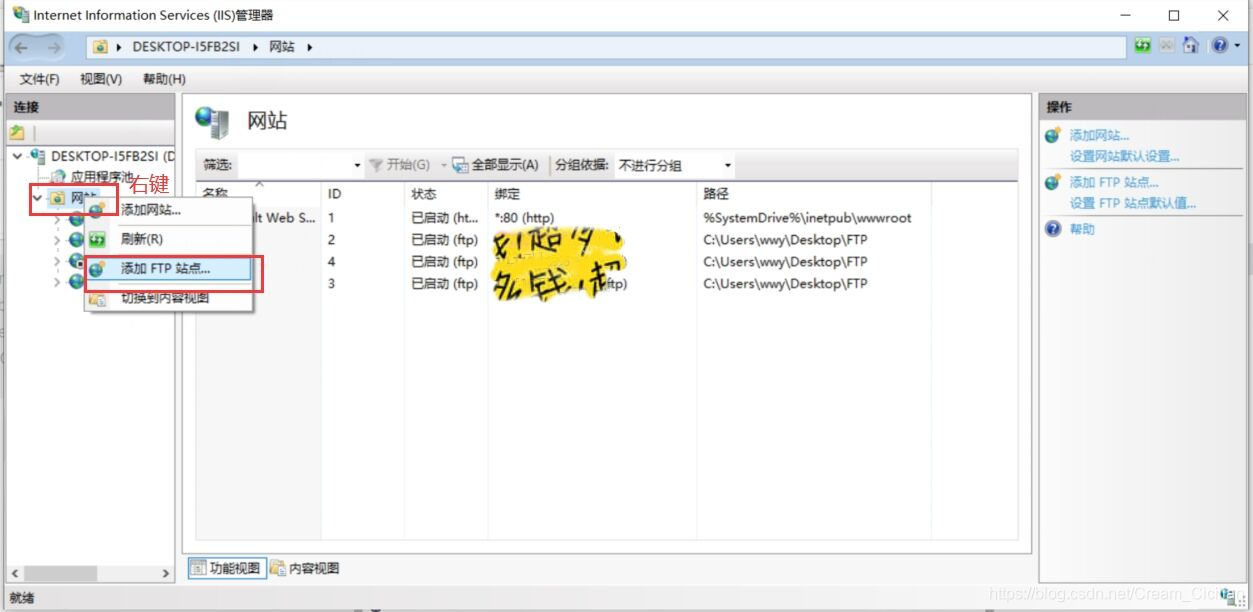Click the DESKTOP-I5FB2SI server icon in tree

tap(38, 156)
